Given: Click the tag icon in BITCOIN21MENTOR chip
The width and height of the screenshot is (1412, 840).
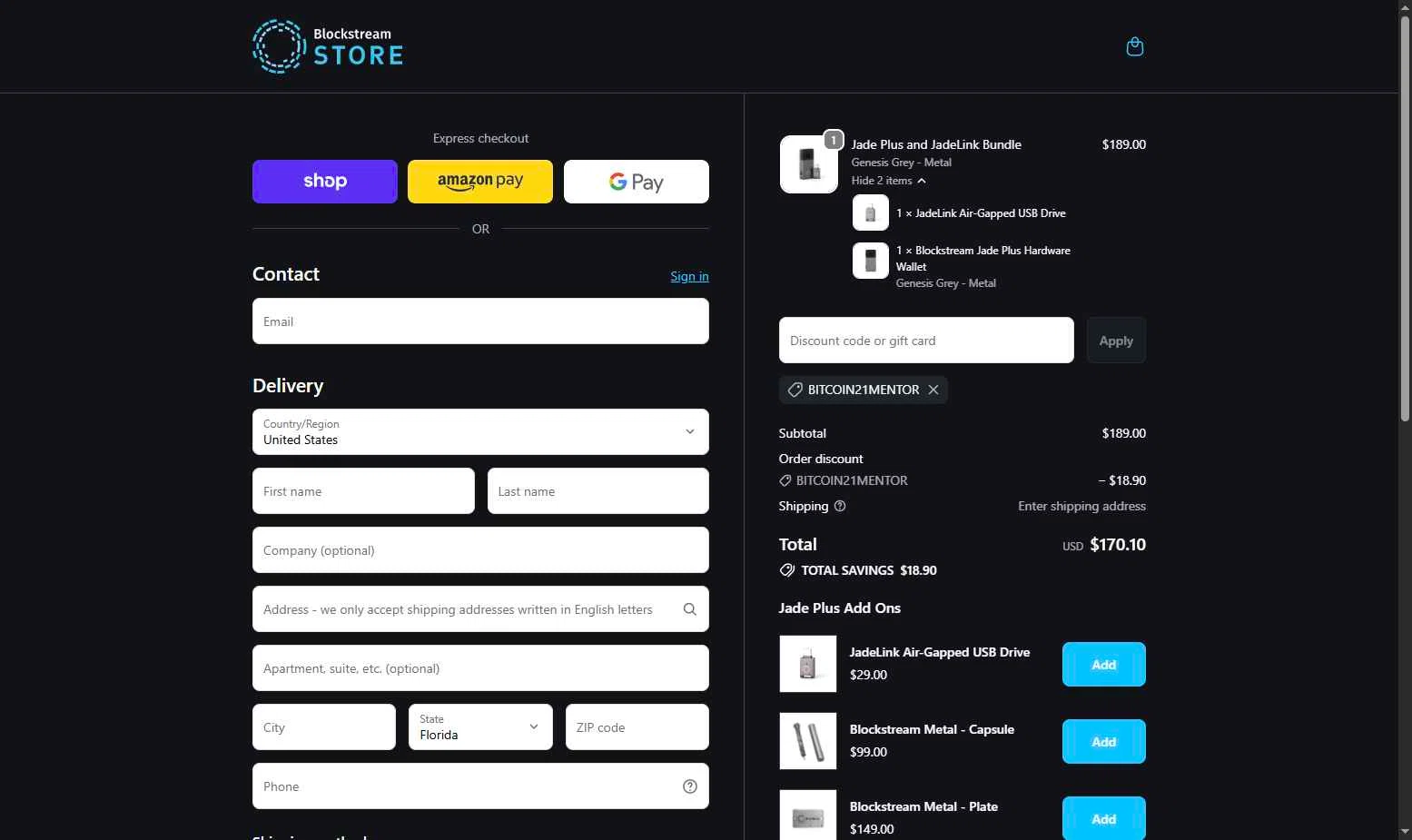Looking at the screenshot, I should (x=795, y=390).
